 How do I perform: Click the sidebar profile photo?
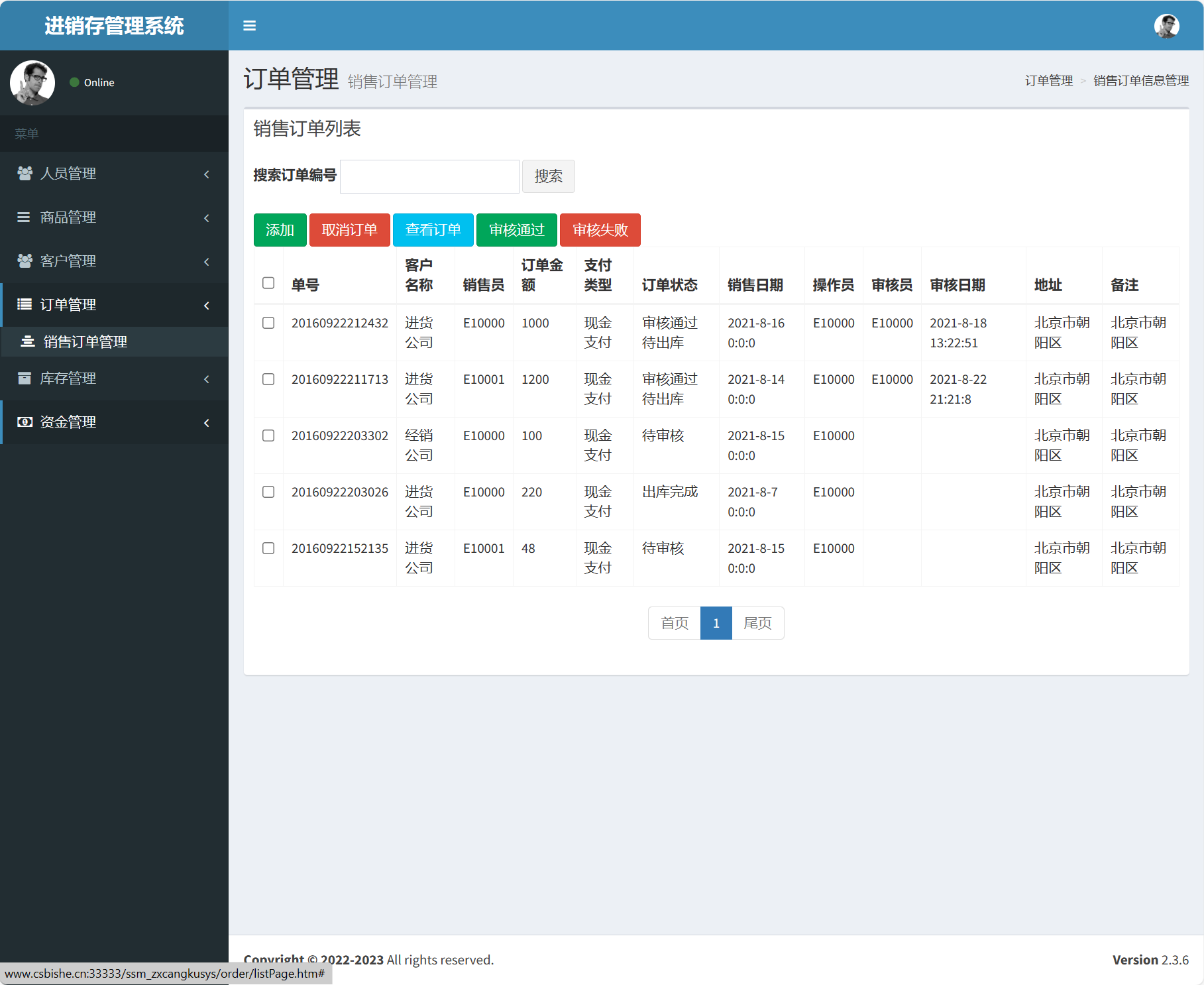tap(32, 83)
